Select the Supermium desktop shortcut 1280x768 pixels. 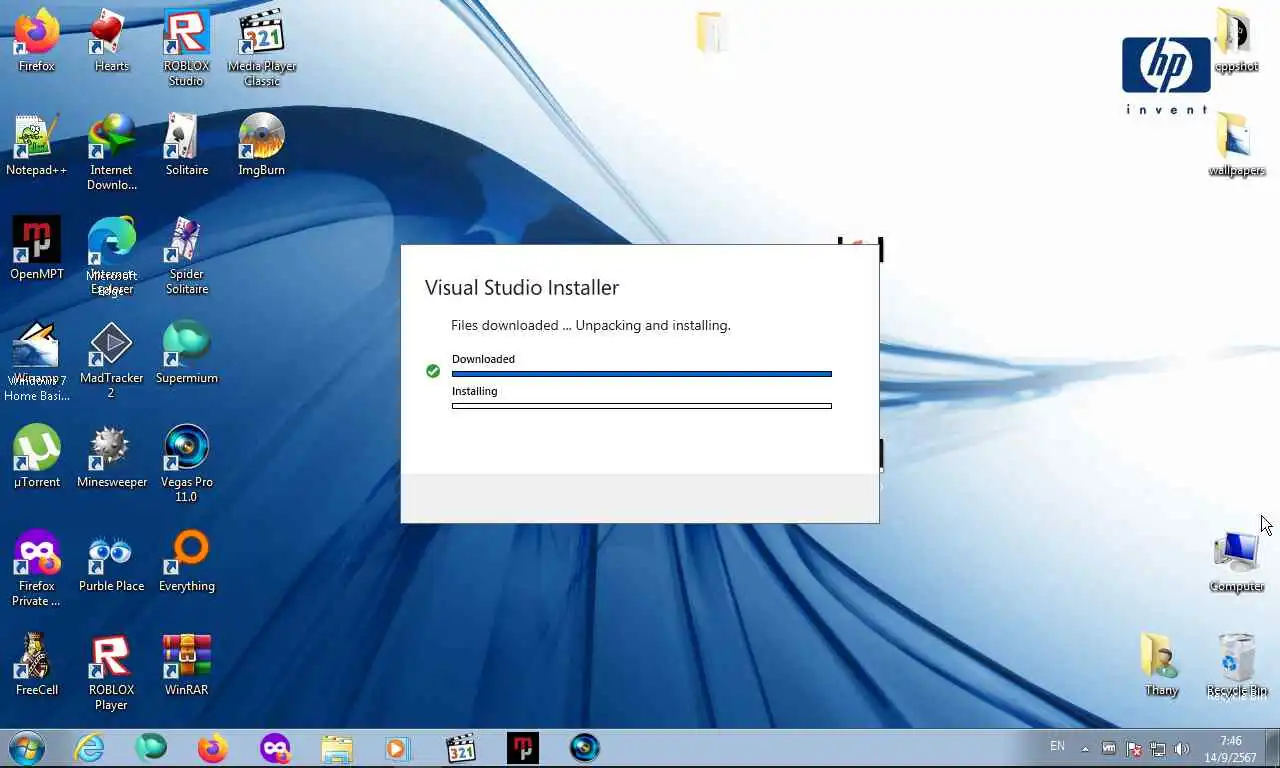pyautogui.click(x=186, y=353)
